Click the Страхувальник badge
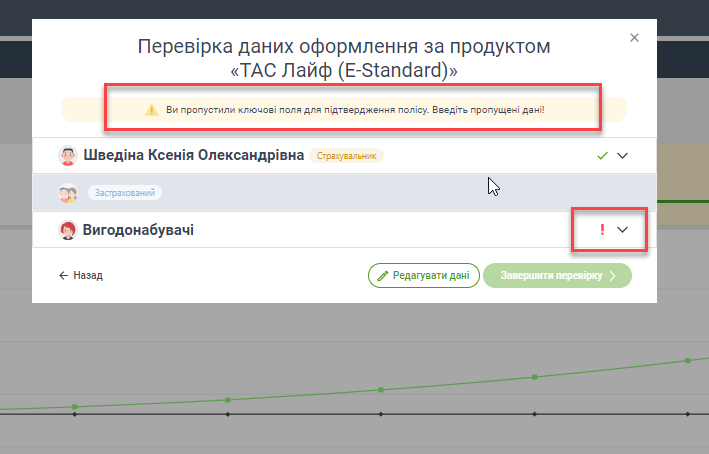Screen dimensions: 709x454 (346, 156)
